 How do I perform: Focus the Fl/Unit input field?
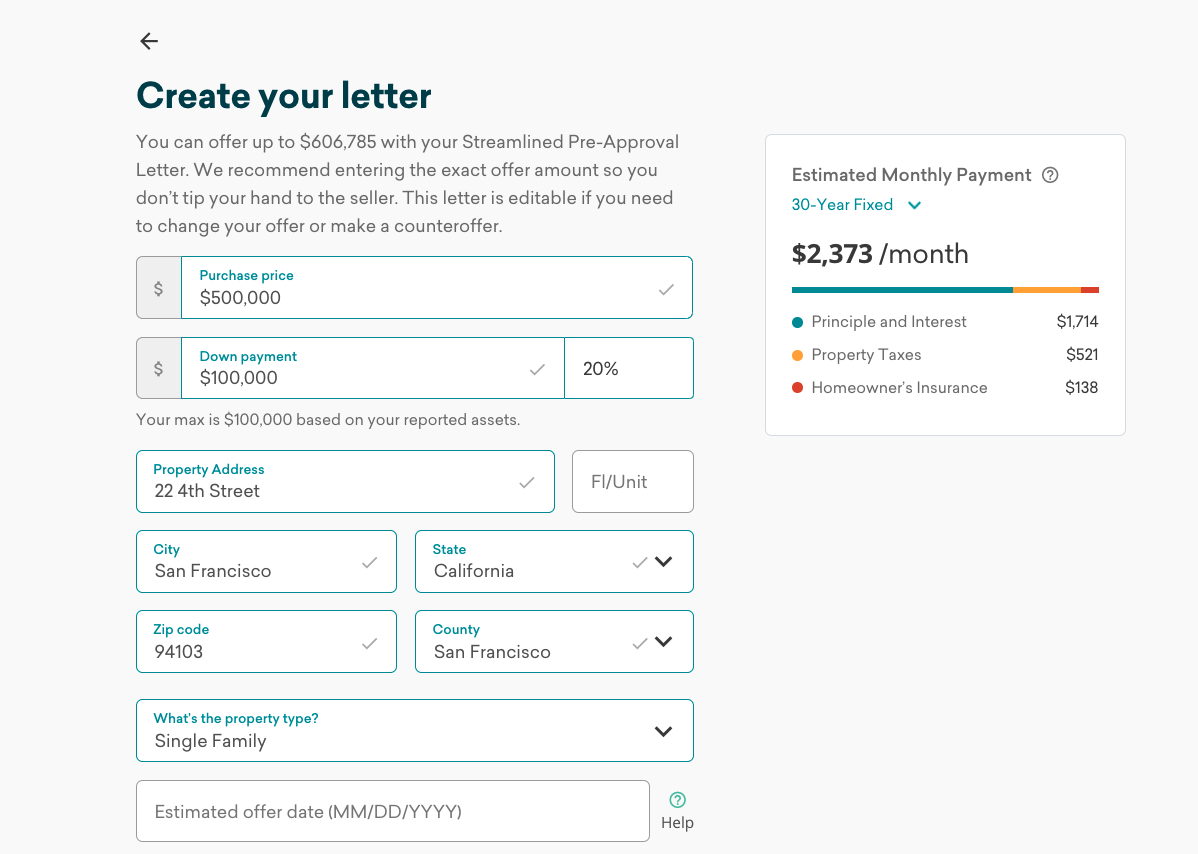632,482
